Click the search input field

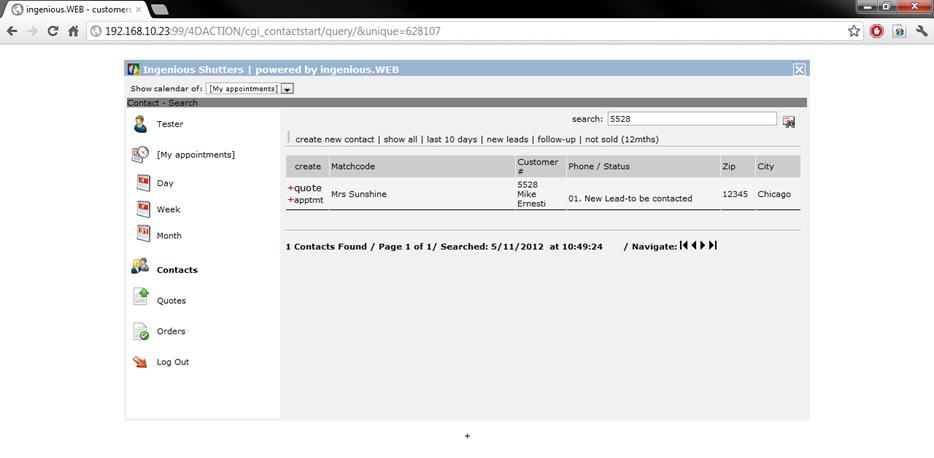point(691,119)
